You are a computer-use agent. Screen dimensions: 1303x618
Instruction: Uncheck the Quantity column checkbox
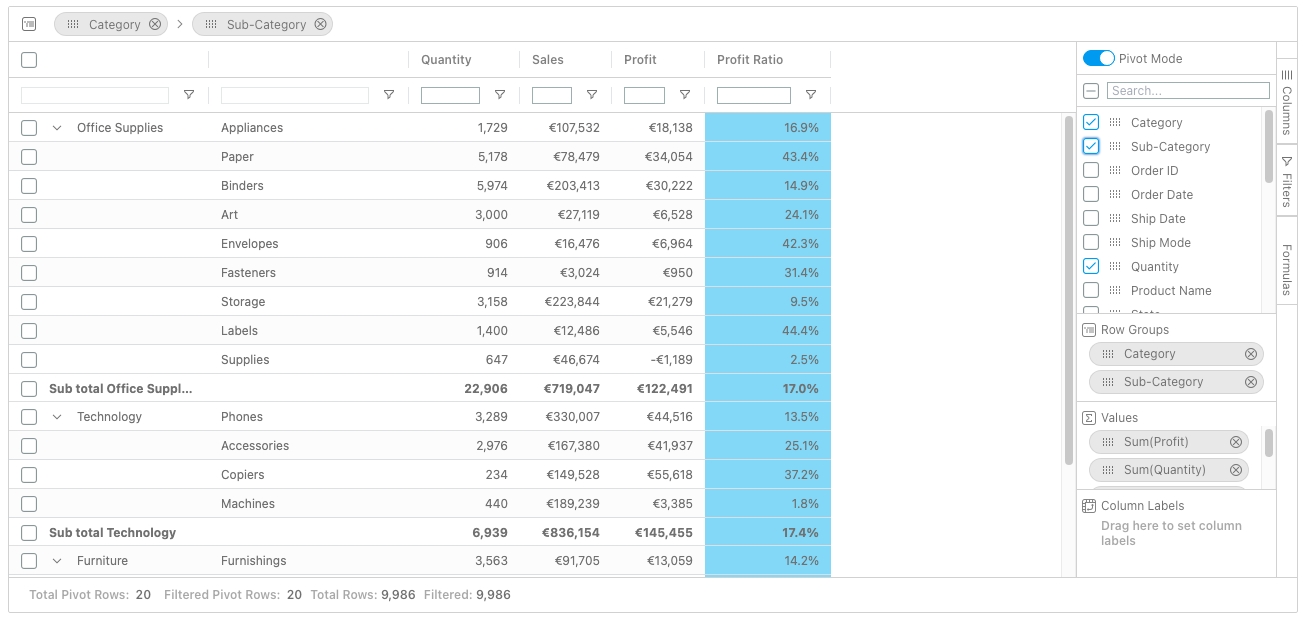tap(1091, 267)
